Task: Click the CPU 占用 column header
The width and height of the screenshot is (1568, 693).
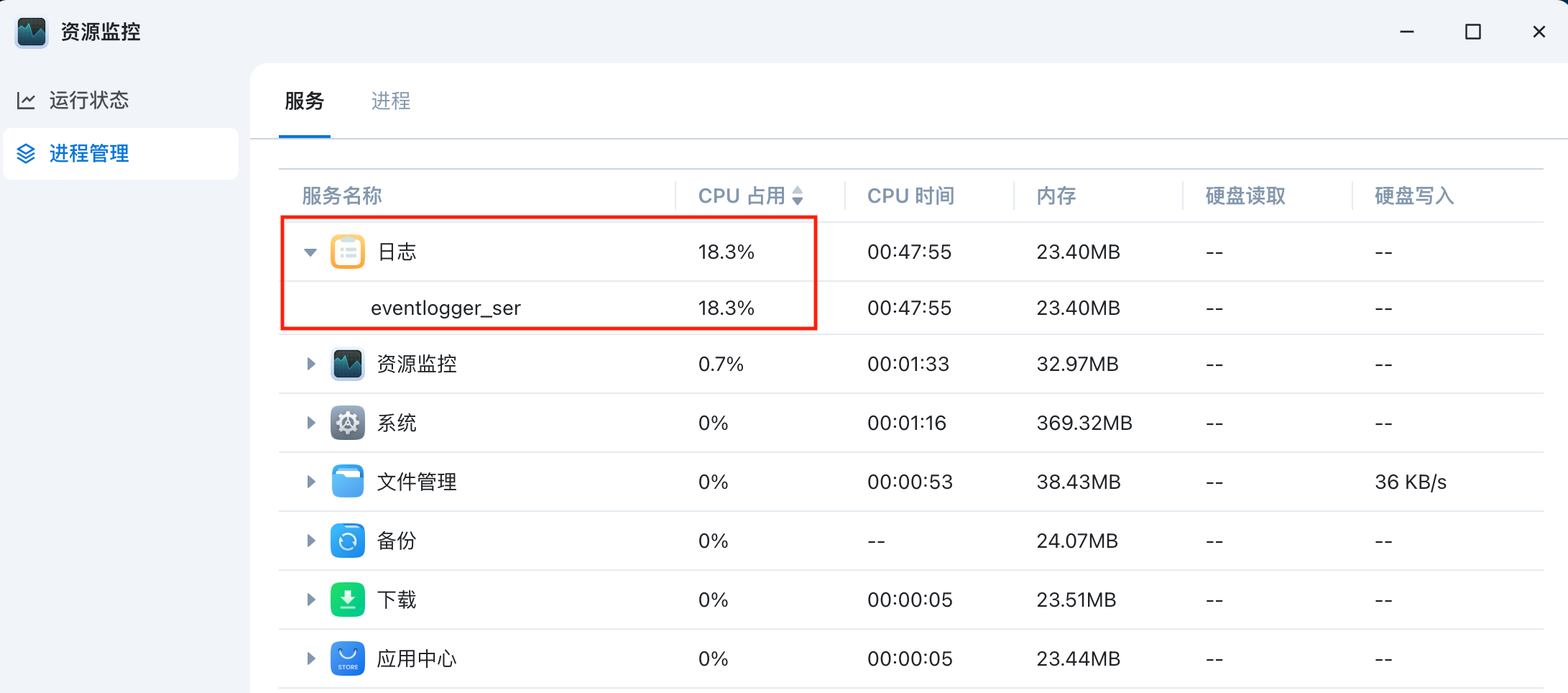Action: [742, 196]
